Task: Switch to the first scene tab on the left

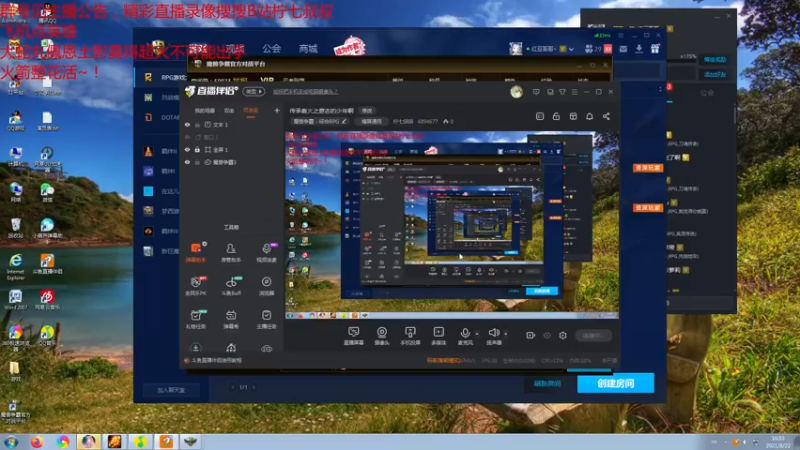Action: click(204, 111)
